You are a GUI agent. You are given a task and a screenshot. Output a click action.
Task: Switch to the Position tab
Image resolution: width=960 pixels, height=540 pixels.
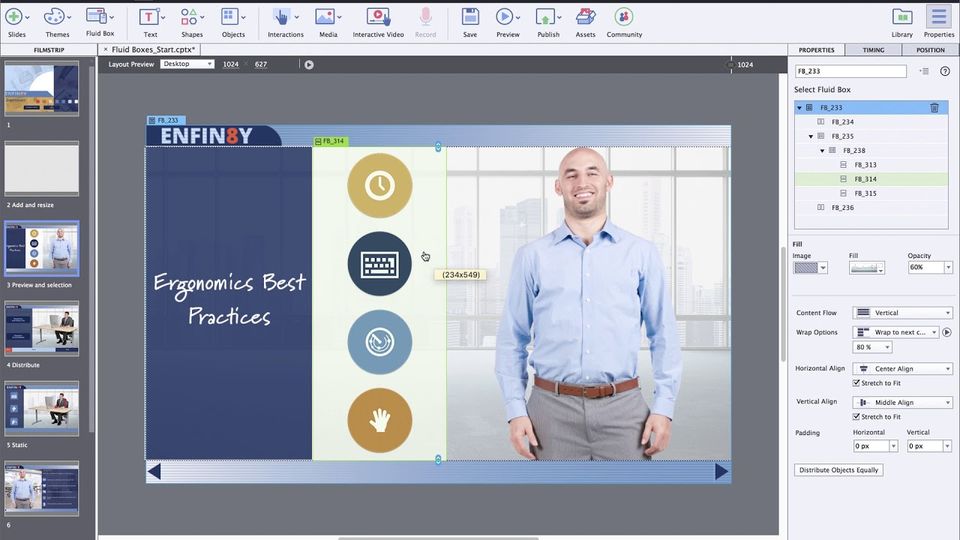[931, 50]
